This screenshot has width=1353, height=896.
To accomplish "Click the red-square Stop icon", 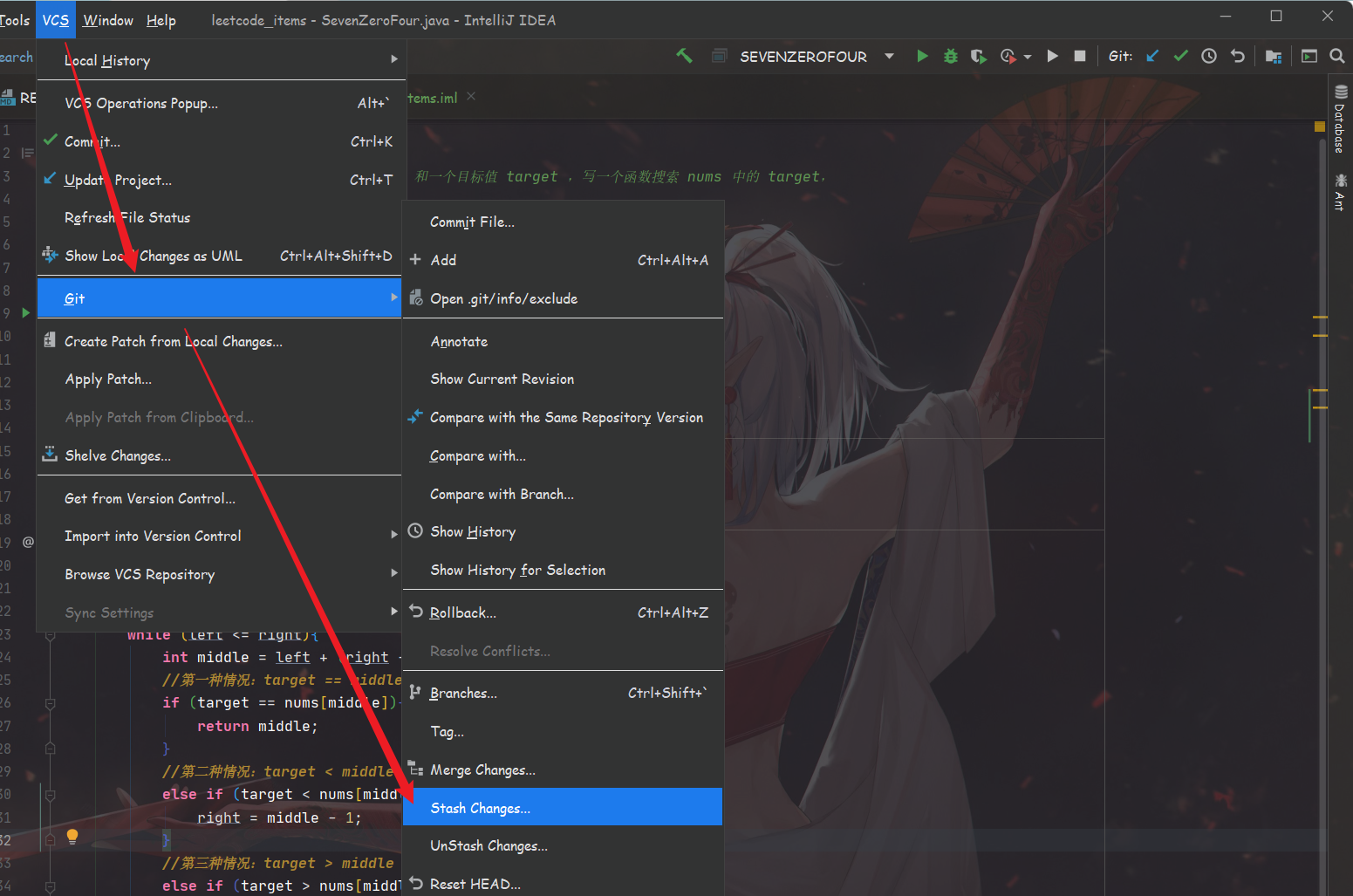I will (1080, 56).
